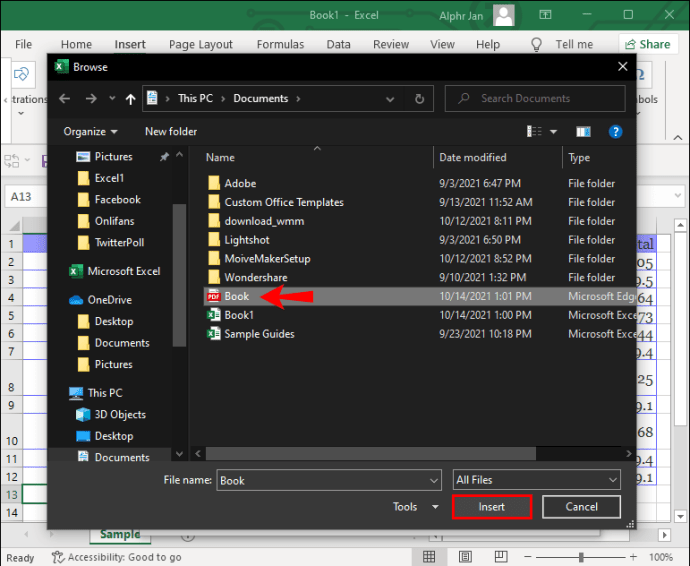Click the Up one level arrow
Image resolution: width=690 pixels, height=566 pixels.
coord(130,99)
